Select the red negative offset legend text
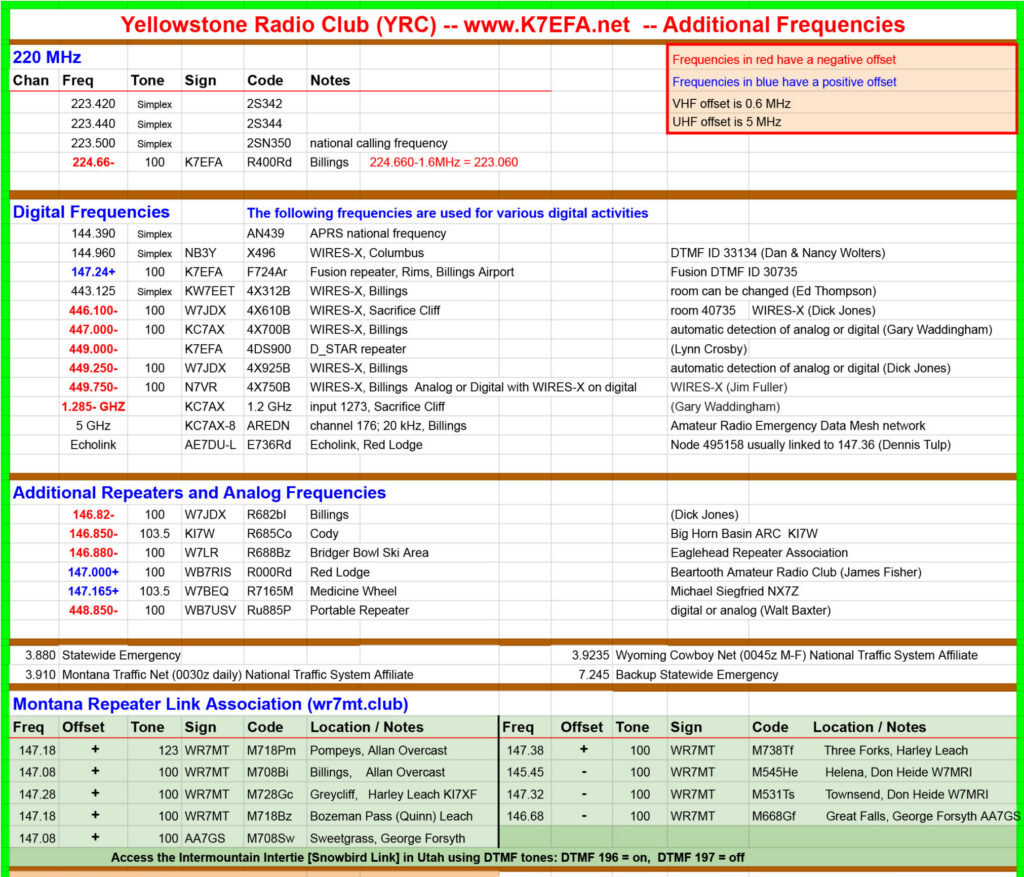This screenshot has height=877, width=1024. 784,59
